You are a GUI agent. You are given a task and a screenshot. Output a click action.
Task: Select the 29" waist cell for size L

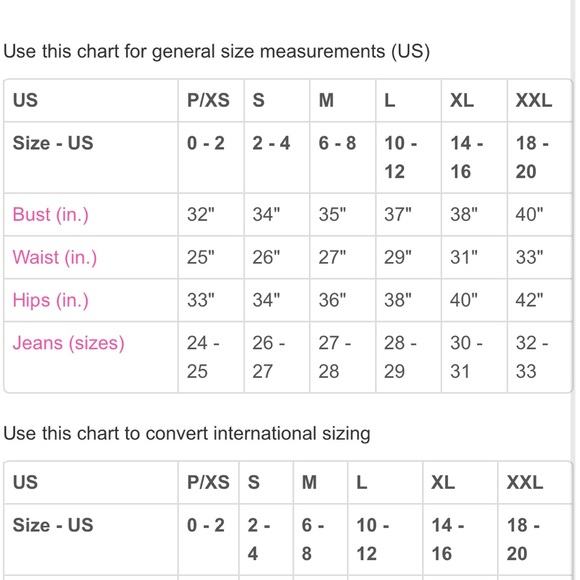[x=408, y=257]
